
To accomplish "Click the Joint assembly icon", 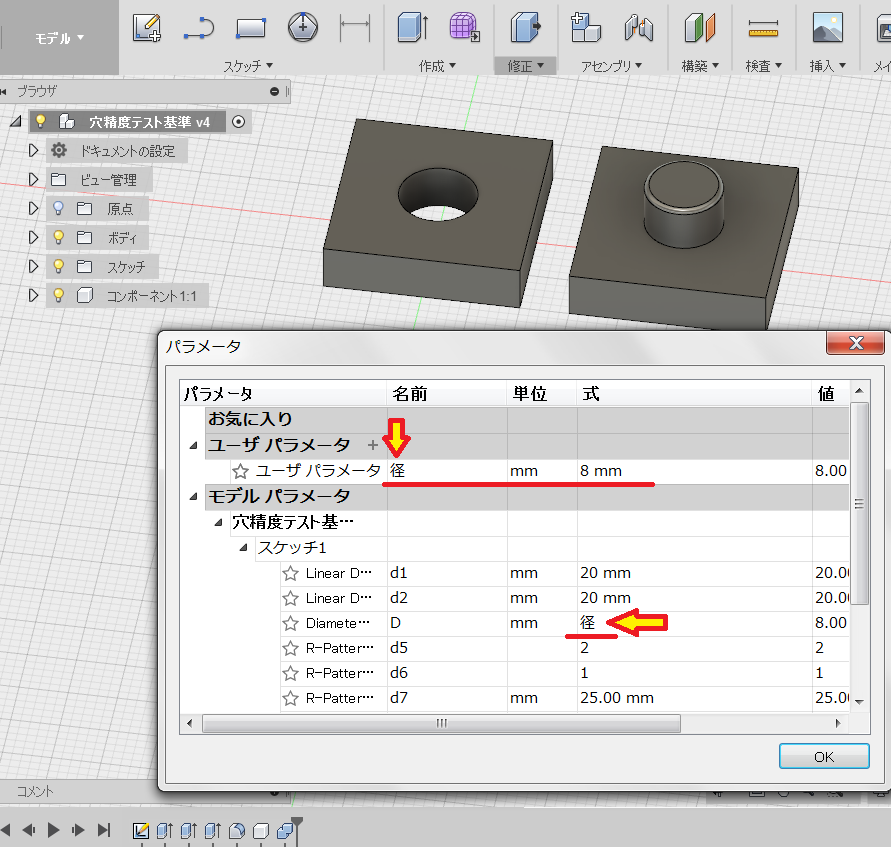I will coord(638,28).
